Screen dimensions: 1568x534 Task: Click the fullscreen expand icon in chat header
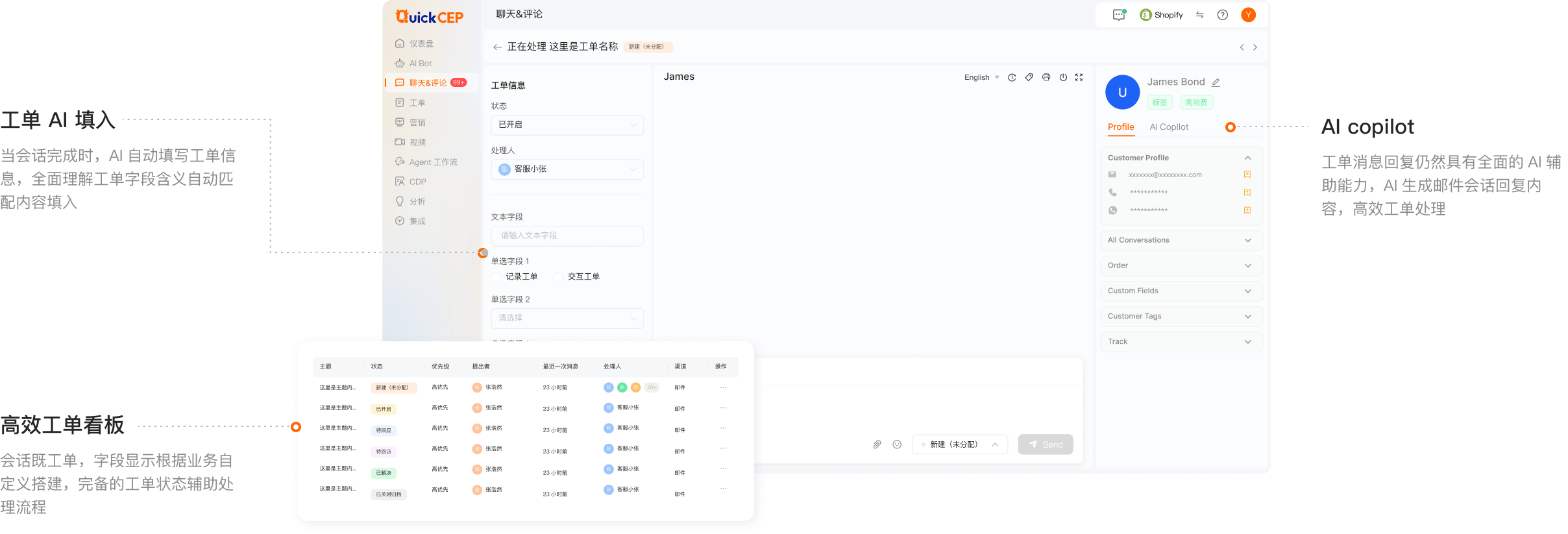click(1079, 77)
